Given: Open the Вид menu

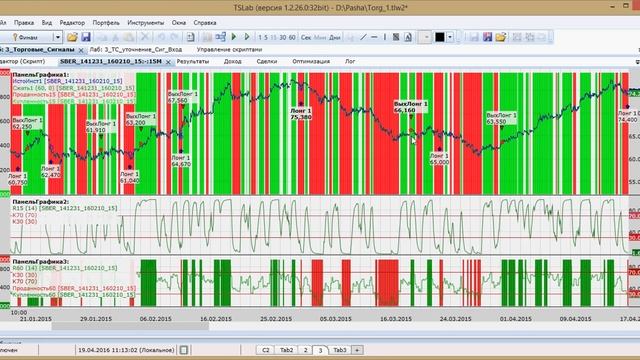Looking at the screenshot, I should 47,23.
